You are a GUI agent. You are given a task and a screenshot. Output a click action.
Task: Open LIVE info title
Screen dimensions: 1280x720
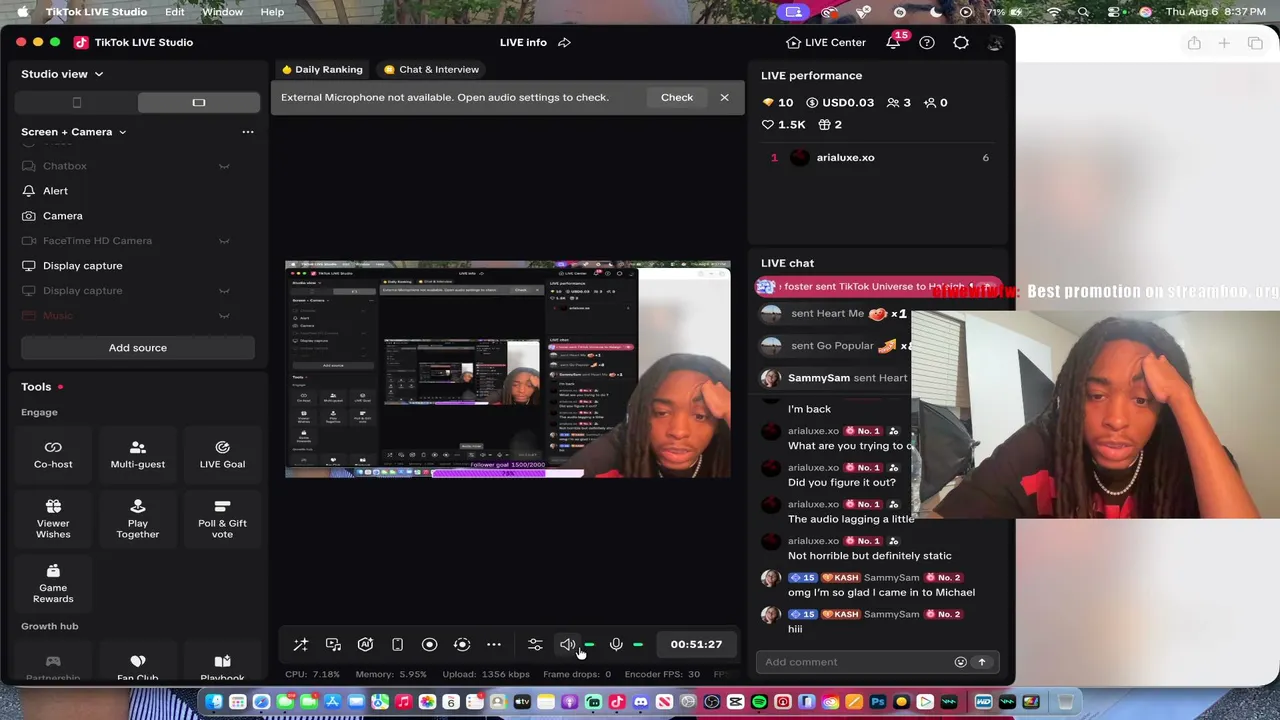click(x=523, y=42)
